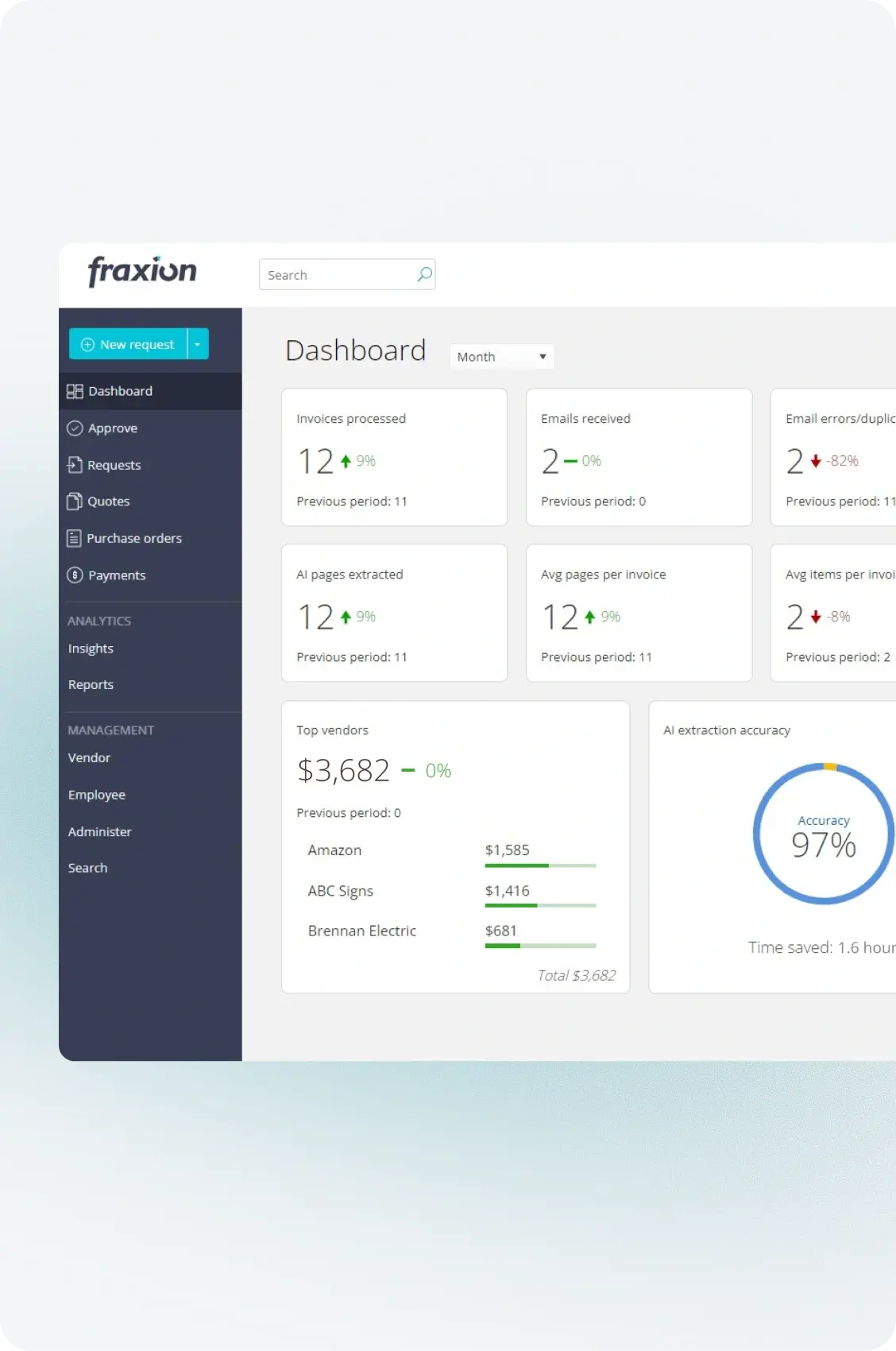Viewport: 896px width, 1351px height.
Task: Click the Amazon spend progress bar
Action: 540,865
